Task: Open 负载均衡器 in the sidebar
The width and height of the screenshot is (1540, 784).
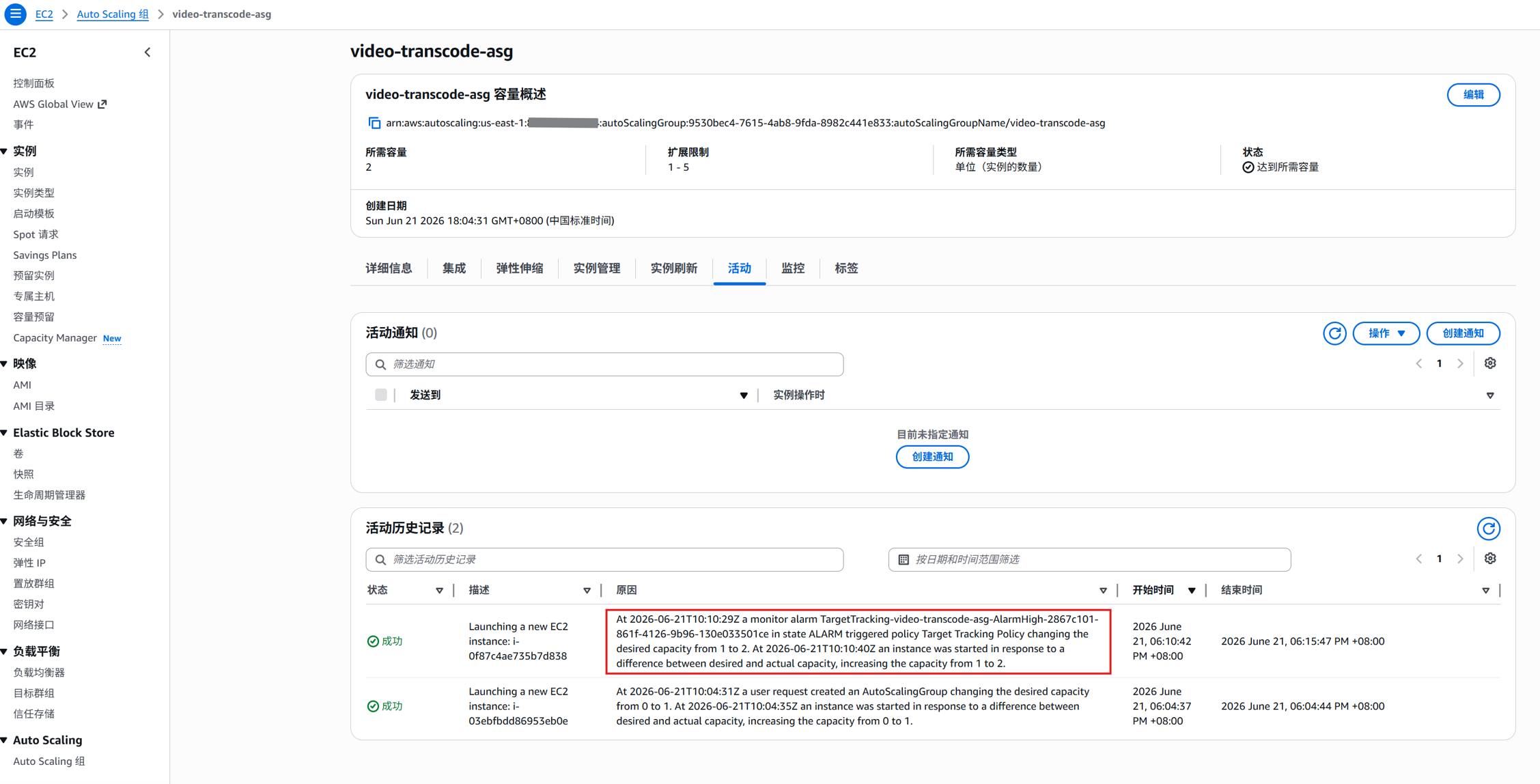Action: click(x=39, y=673)
